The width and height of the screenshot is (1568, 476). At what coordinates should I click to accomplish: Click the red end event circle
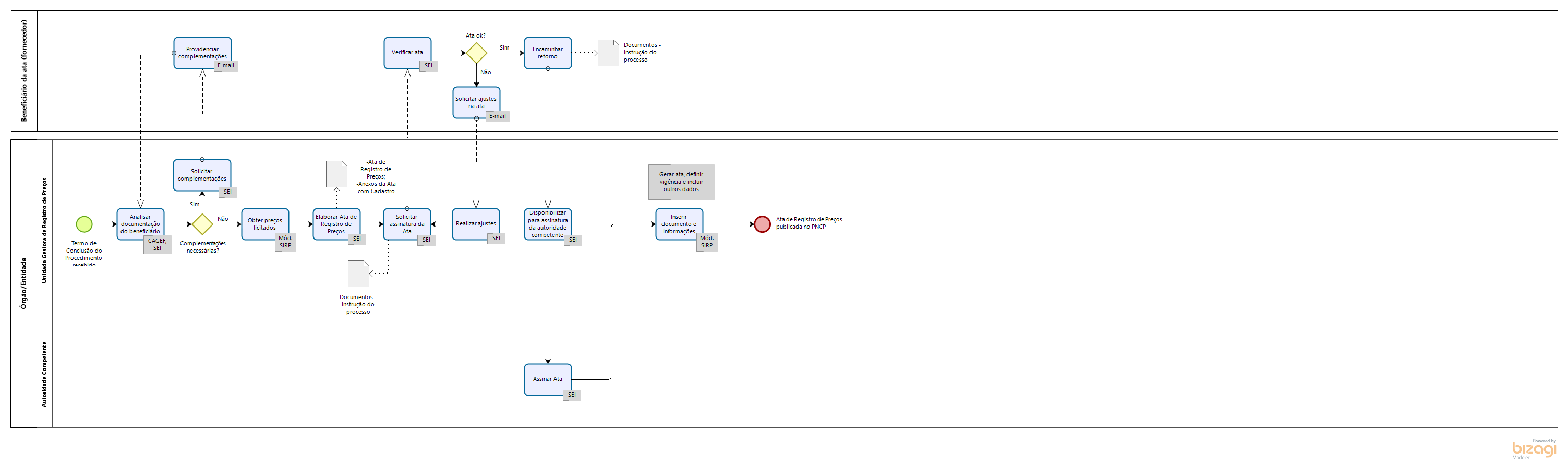click(762, 224)
